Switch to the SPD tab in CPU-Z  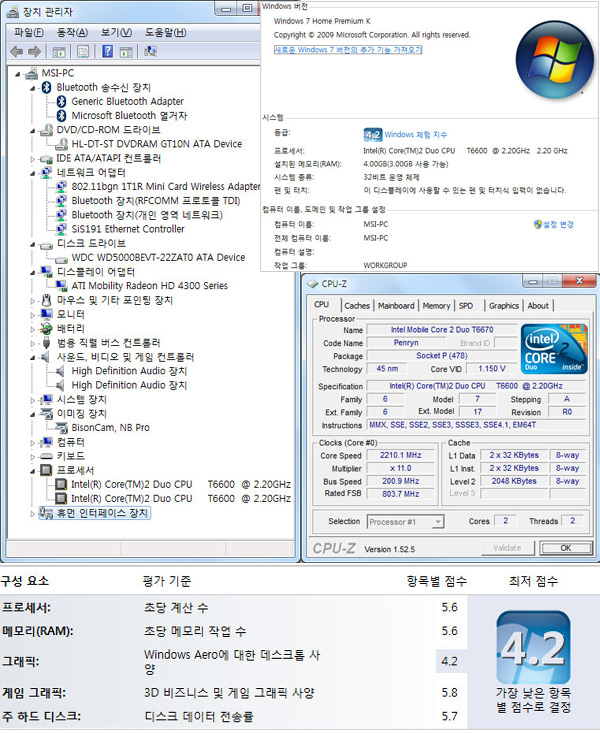466,306
